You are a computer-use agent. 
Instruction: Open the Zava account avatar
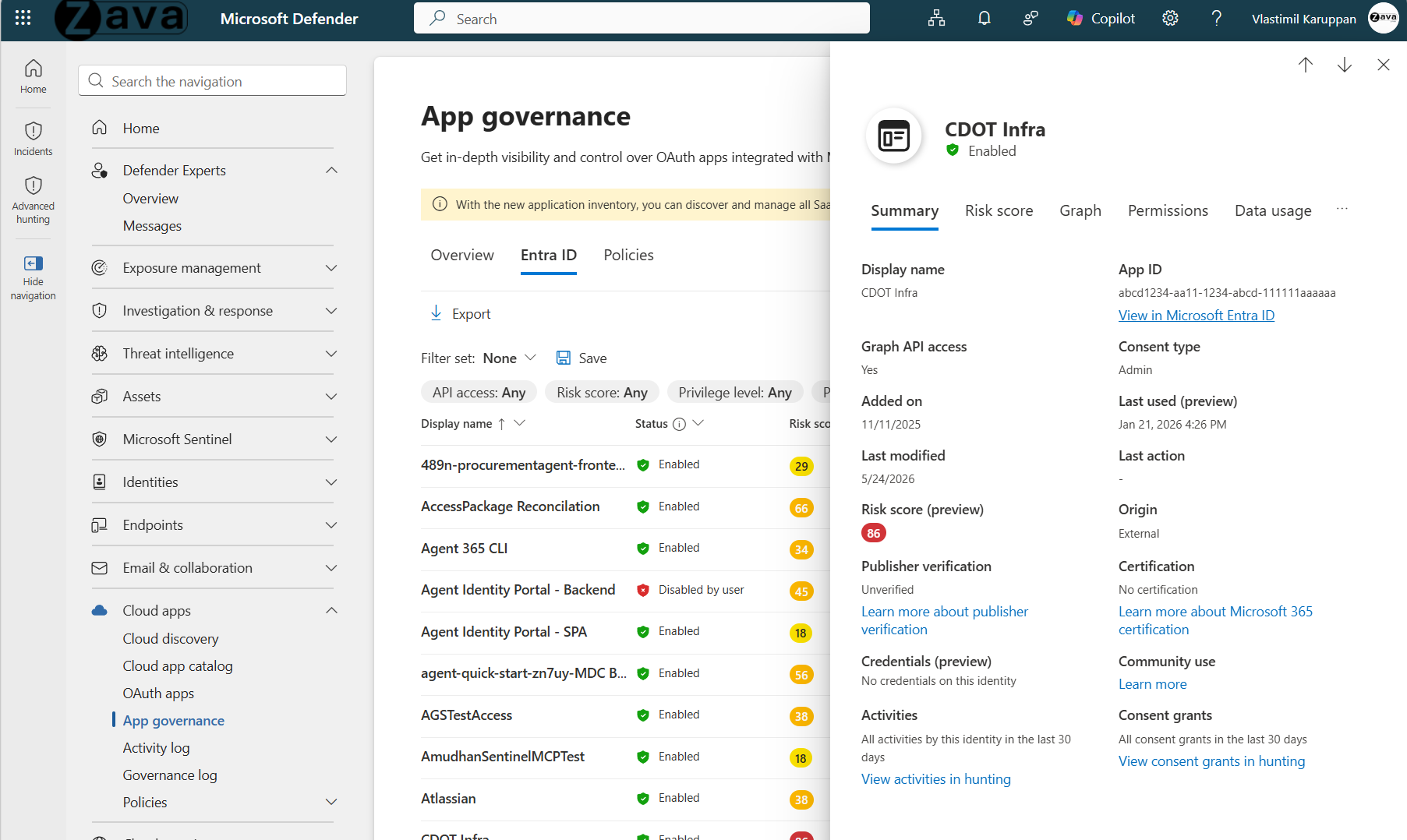(x=1384, y=18)
